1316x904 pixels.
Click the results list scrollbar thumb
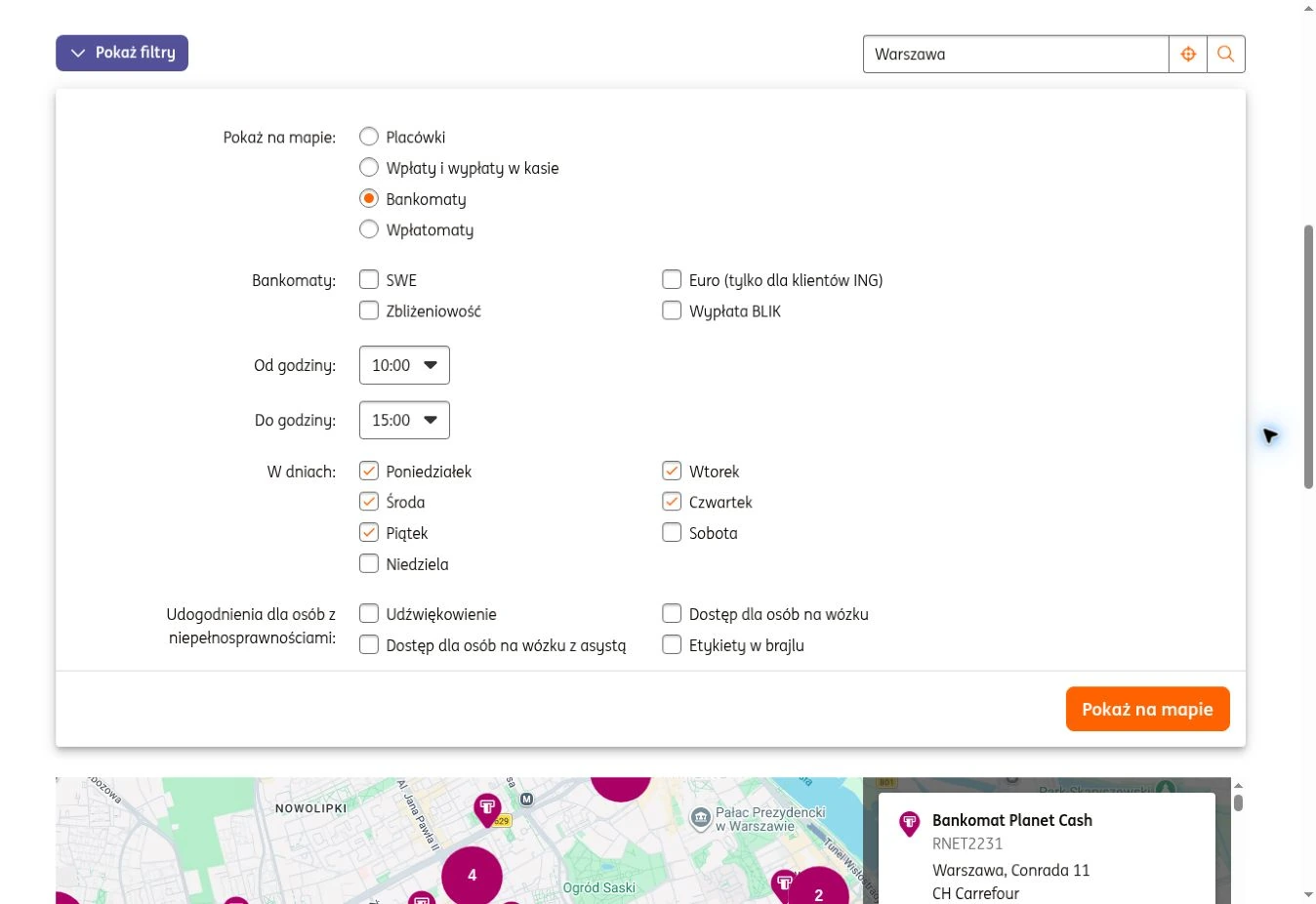coord(1238,802)
